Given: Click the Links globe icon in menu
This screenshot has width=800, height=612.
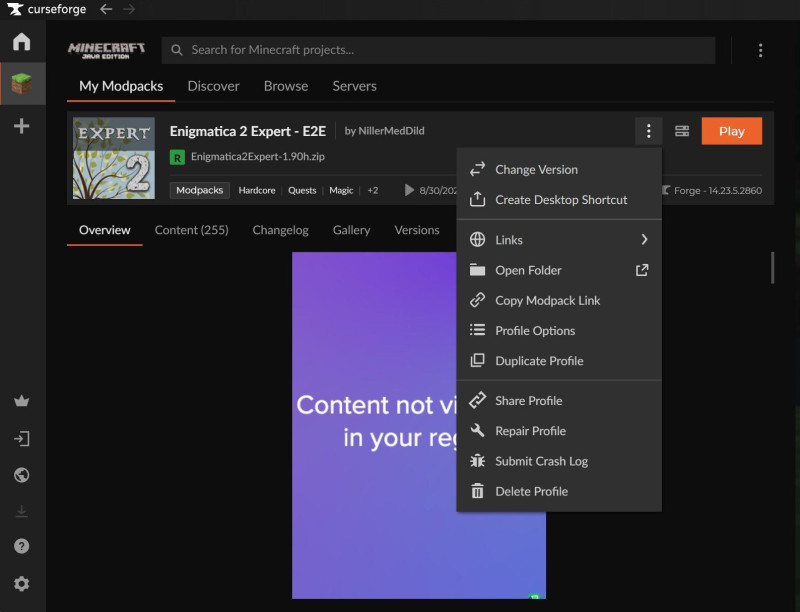Looking at the screenshot, I should point(478,239).
